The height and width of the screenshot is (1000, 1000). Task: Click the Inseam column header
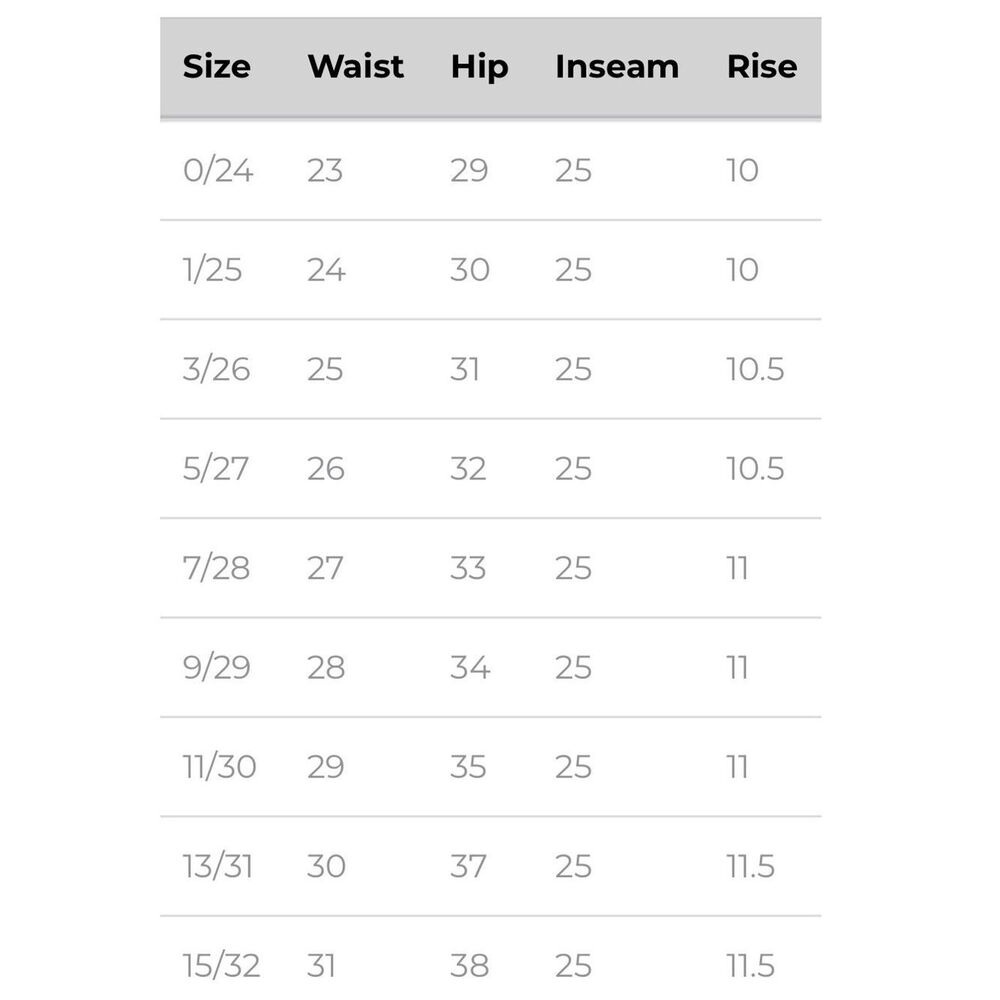(617, 66)
